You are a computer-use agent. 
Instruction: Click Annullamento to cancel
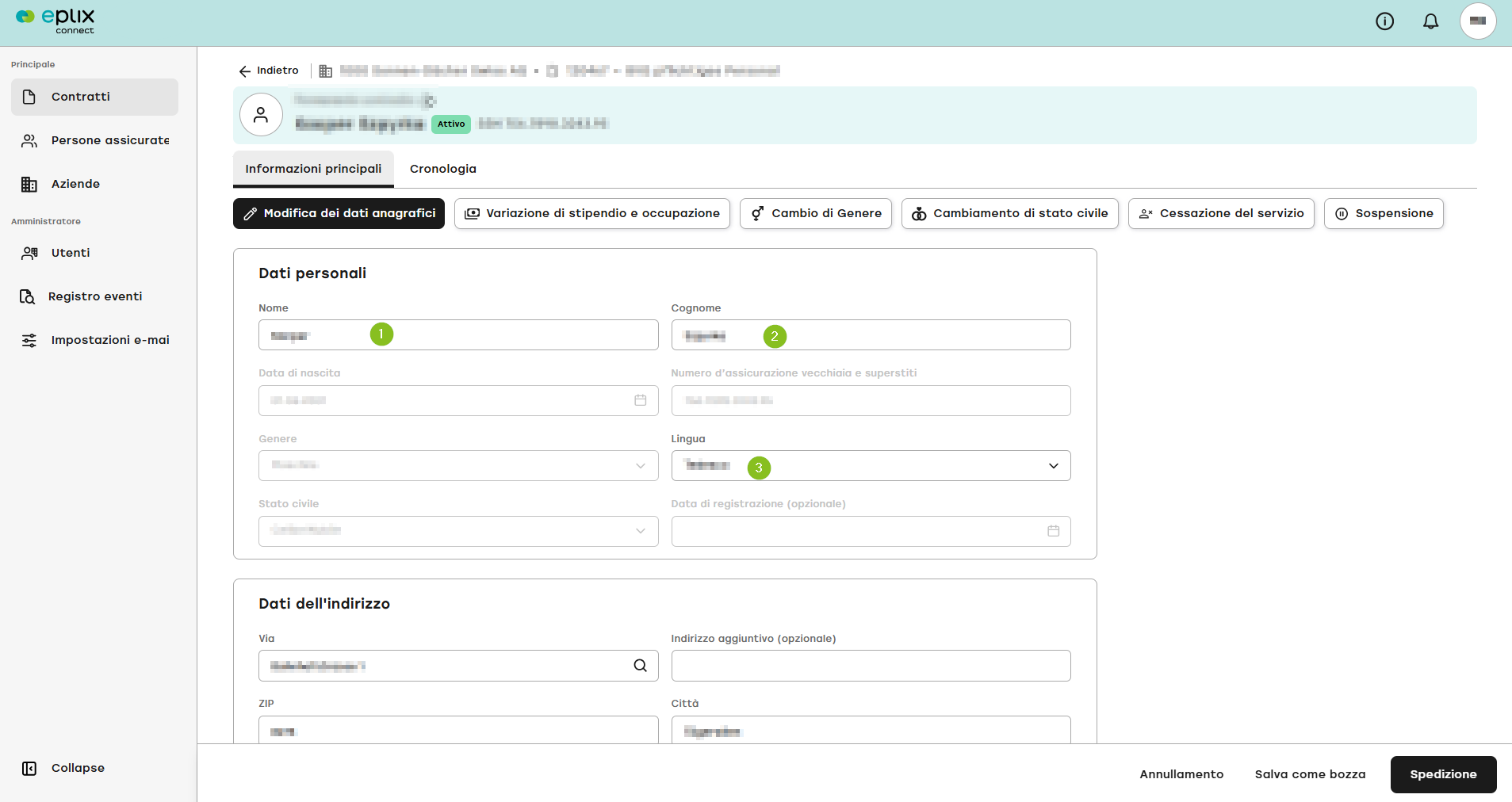(x=1181, y=774)
